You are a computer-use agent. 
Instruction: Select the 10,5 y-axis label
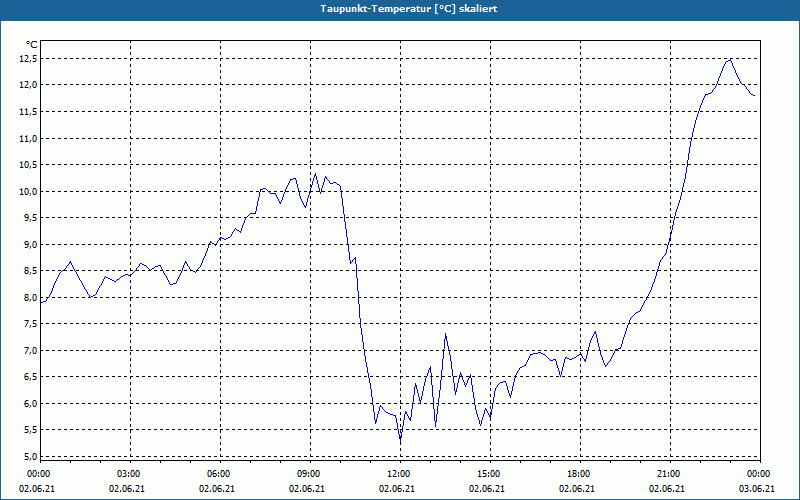[x=28, y=165]
